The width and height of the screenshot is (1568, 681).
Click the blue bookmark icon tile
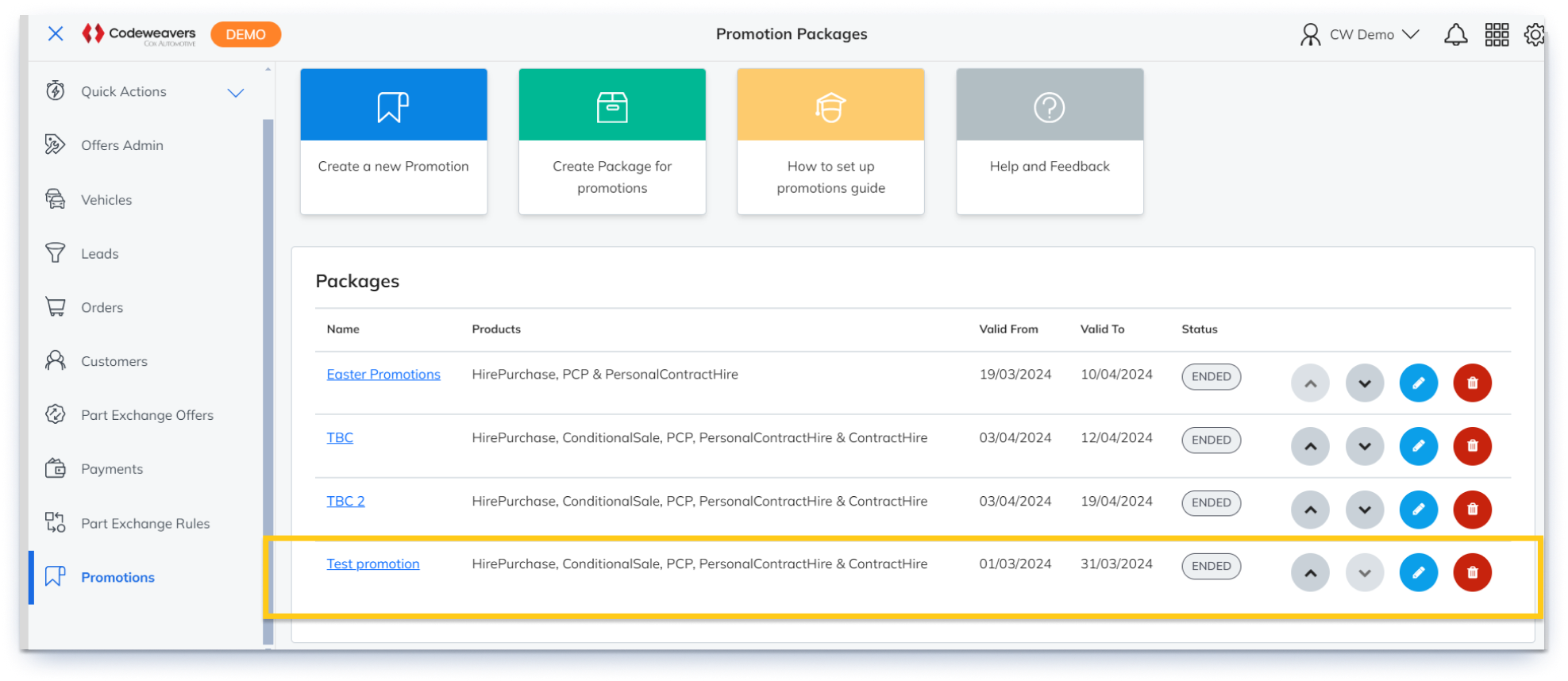click(394, 105)
